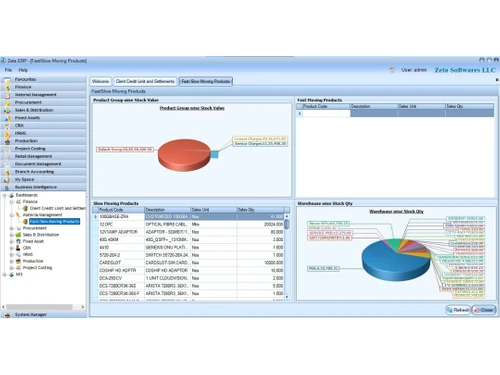Collapse the Finance node in the tree
This screenshot has width=500, height=375.
[11, 202]
